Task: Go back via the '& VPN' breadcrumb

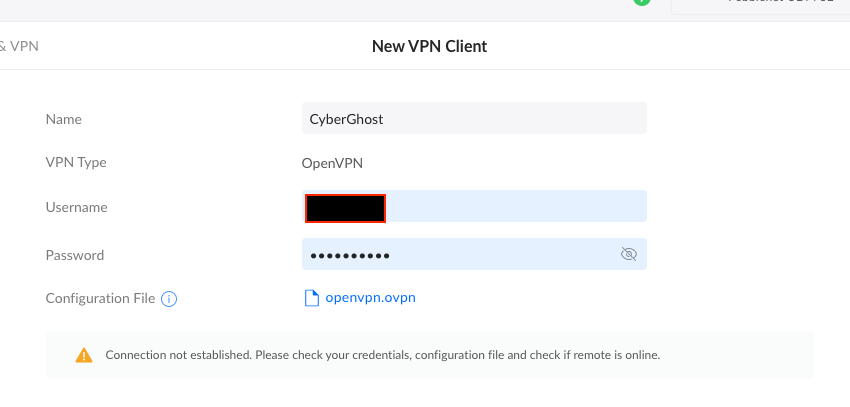Action: click(x=19, y=46)
